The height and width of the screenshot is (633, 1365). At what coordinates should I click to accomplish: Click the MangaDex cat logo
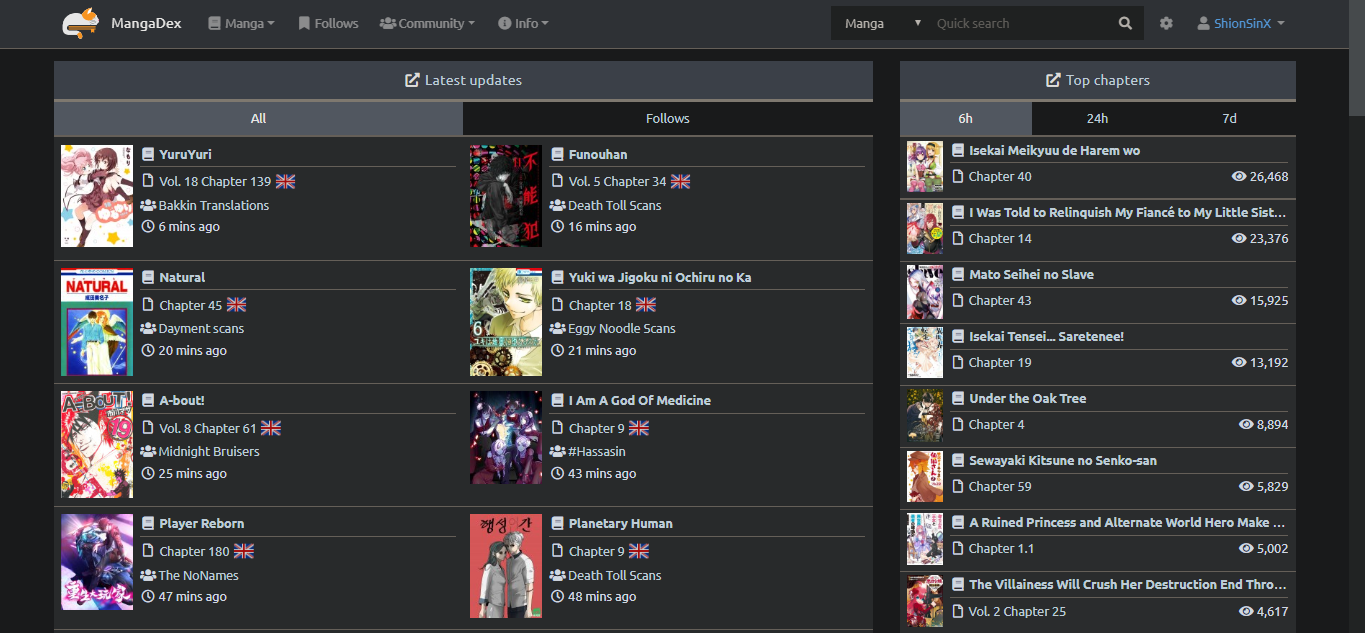coord(80,23)
